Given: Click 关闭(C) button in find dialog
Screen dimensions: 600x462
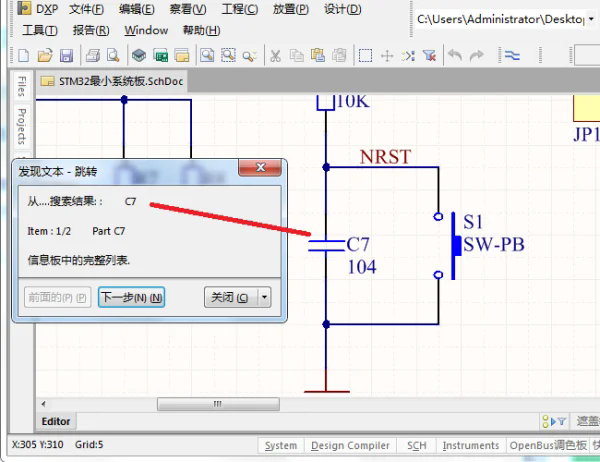Looking at the screenshot, I should (x=231, y=297).
